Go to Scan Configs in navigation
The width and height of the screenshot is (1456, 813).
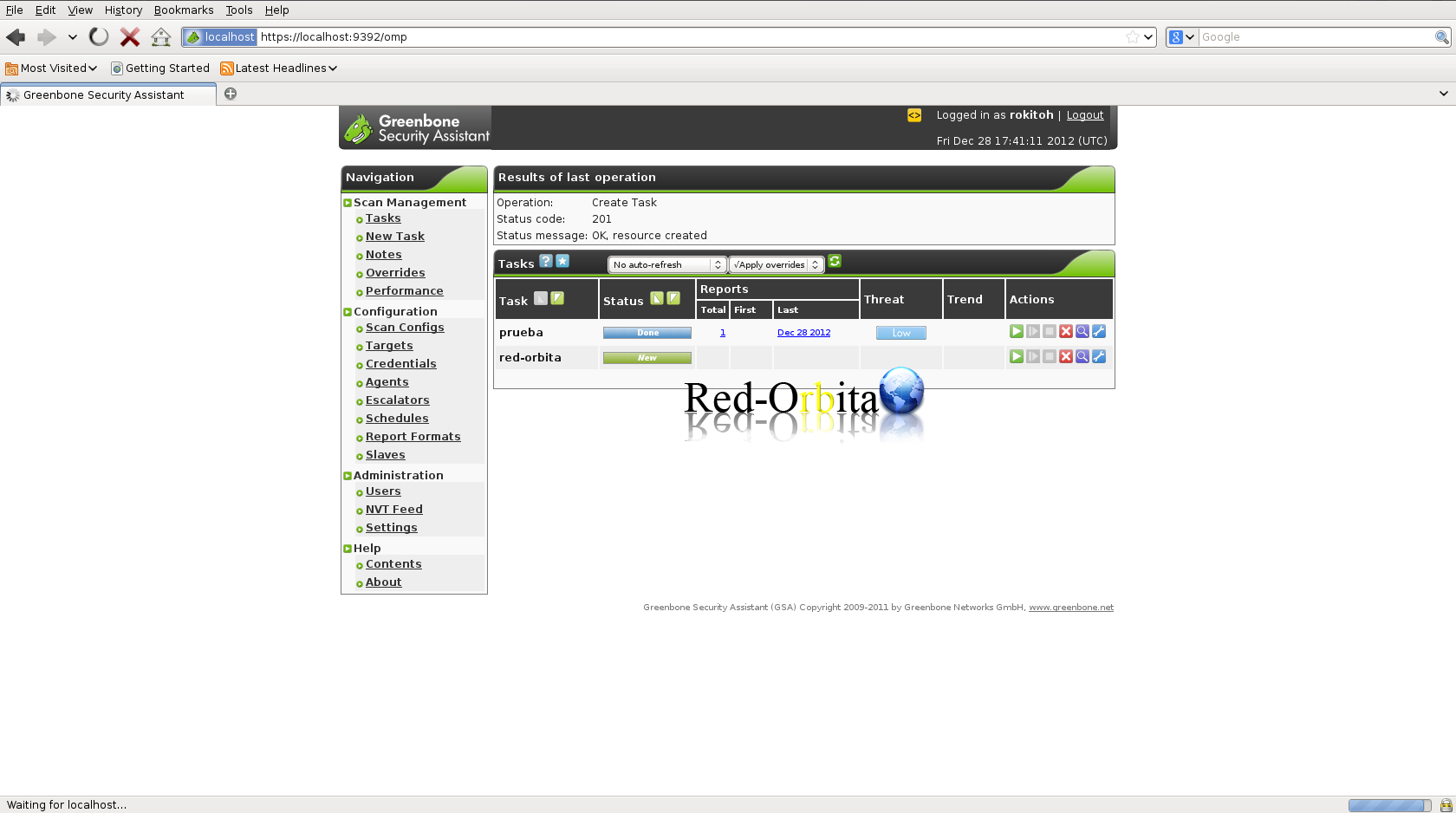point(404,327)
